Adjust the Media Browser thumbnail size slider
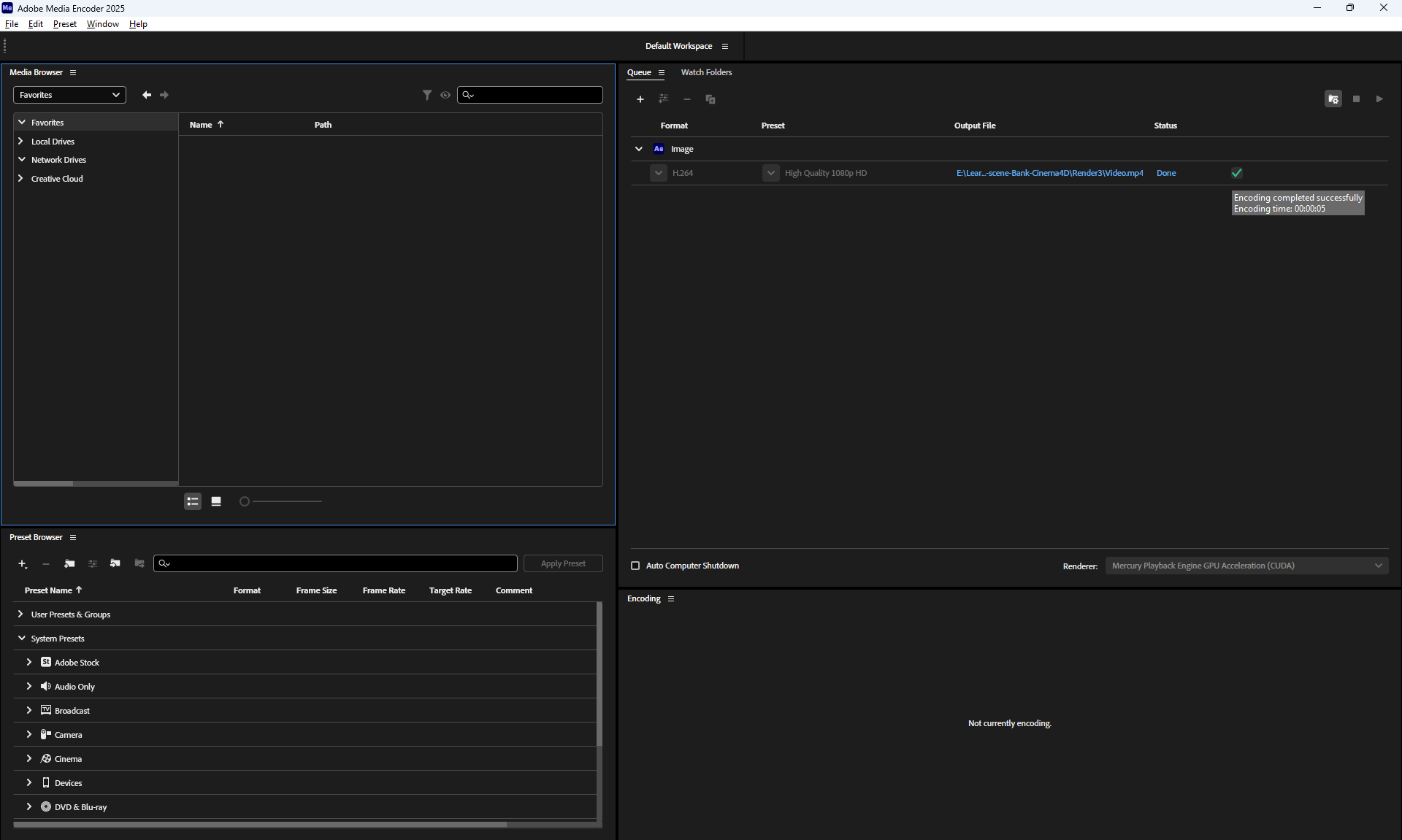This screenshot has height=840, width=1402. click(245, 501)
